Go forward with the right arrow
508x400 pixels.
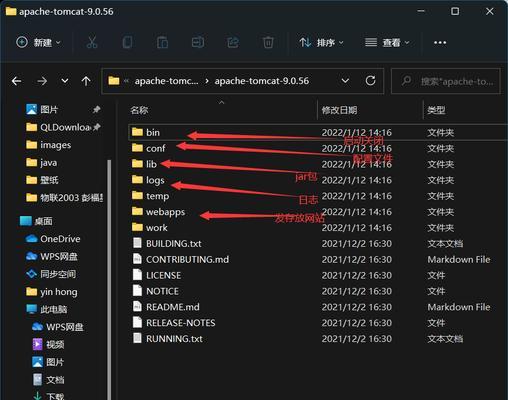pos(42,81)
